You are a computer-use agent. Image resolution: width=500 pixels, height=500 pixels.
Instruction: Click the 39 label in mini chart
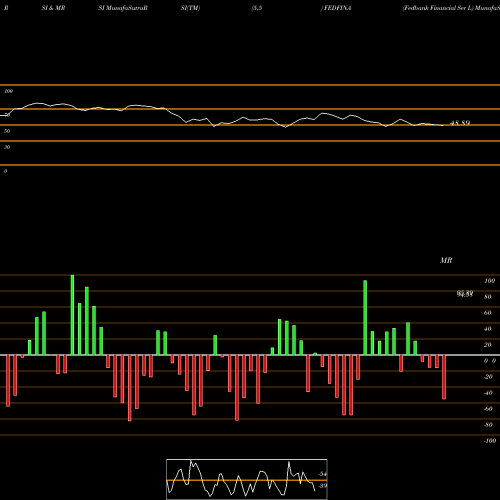click(322, 485)
